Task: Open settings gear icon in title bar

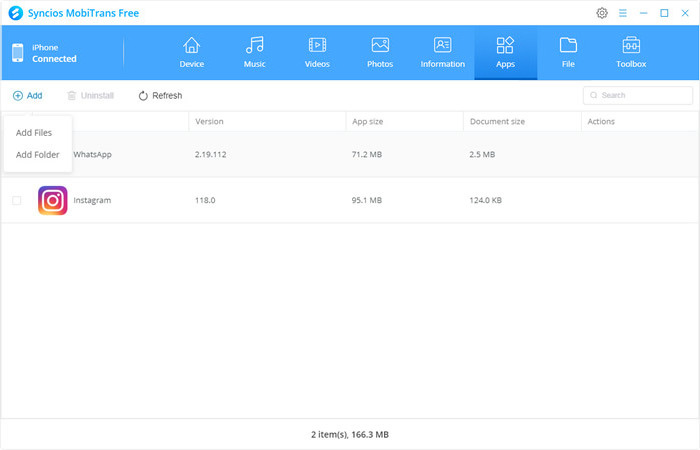Action: 602,13
